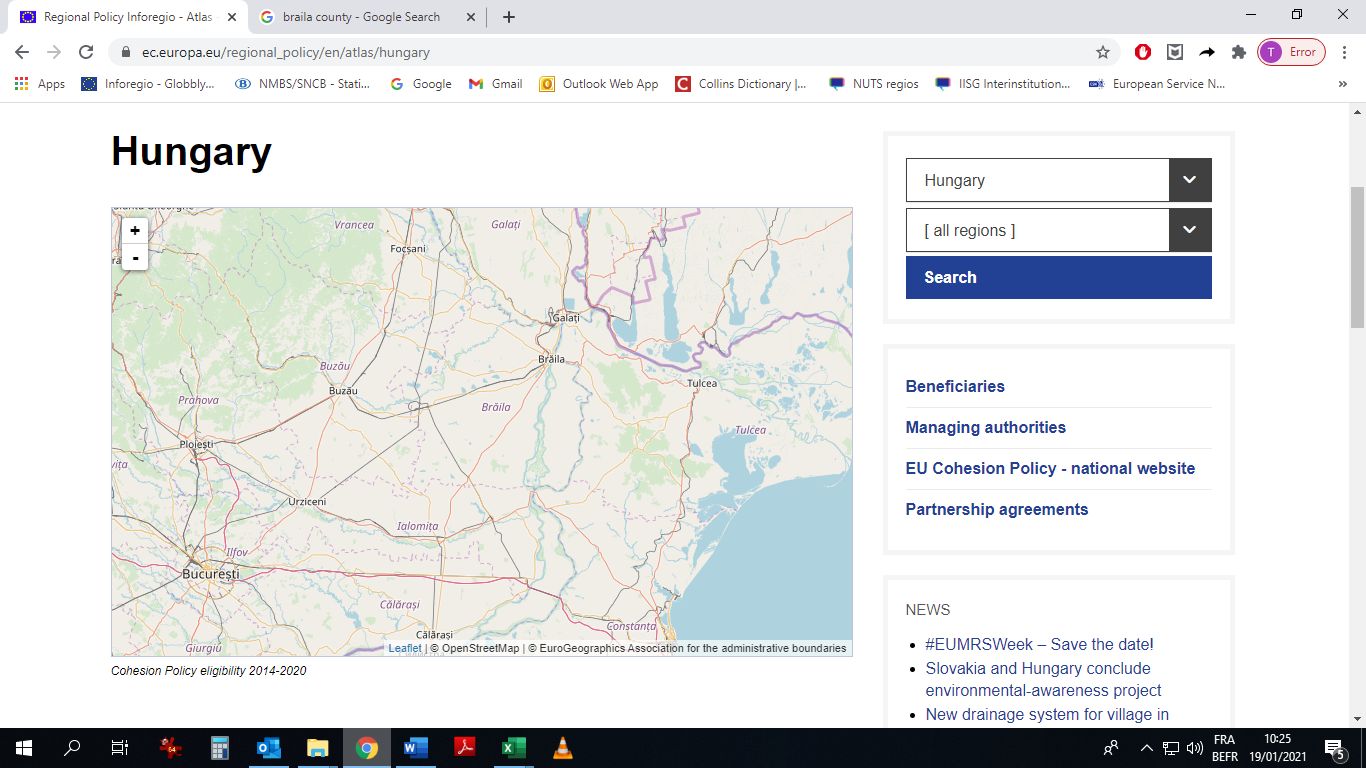
Task: Show more bookmarks with the chevron
Action: [1342, 84]
